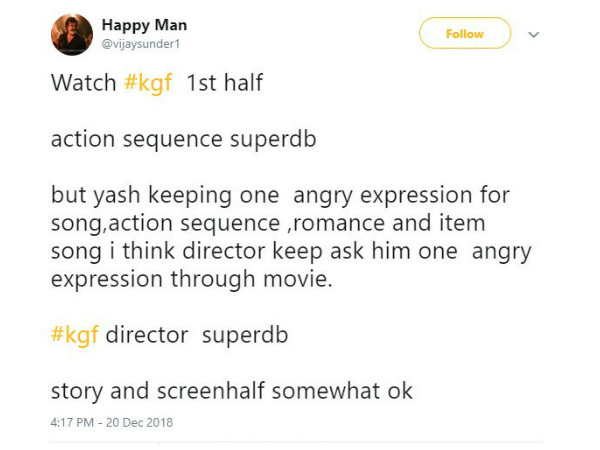Image resolution: width=600 pixels, height=450 pixels.
Task: Open the #kgf hashtag before director superdb
Action: pyautogui.click(x=75, y=335)
